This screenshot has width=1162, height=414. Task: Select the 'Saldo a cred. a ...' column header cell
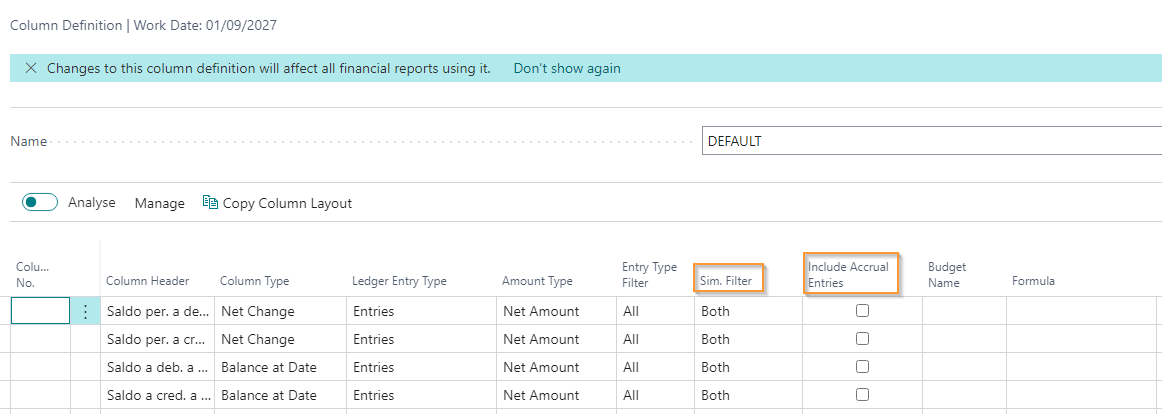(x=157, y=395)
